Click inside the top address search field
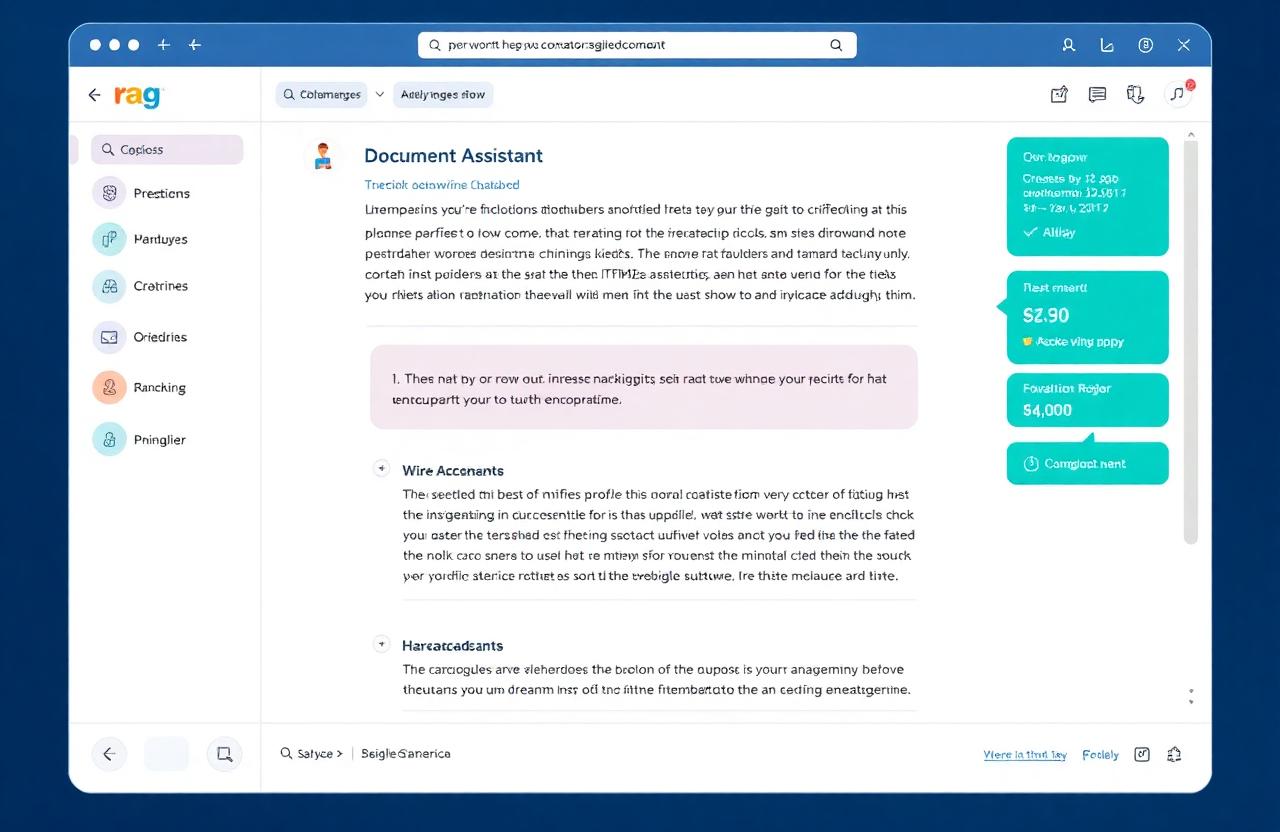 (637, 45)
